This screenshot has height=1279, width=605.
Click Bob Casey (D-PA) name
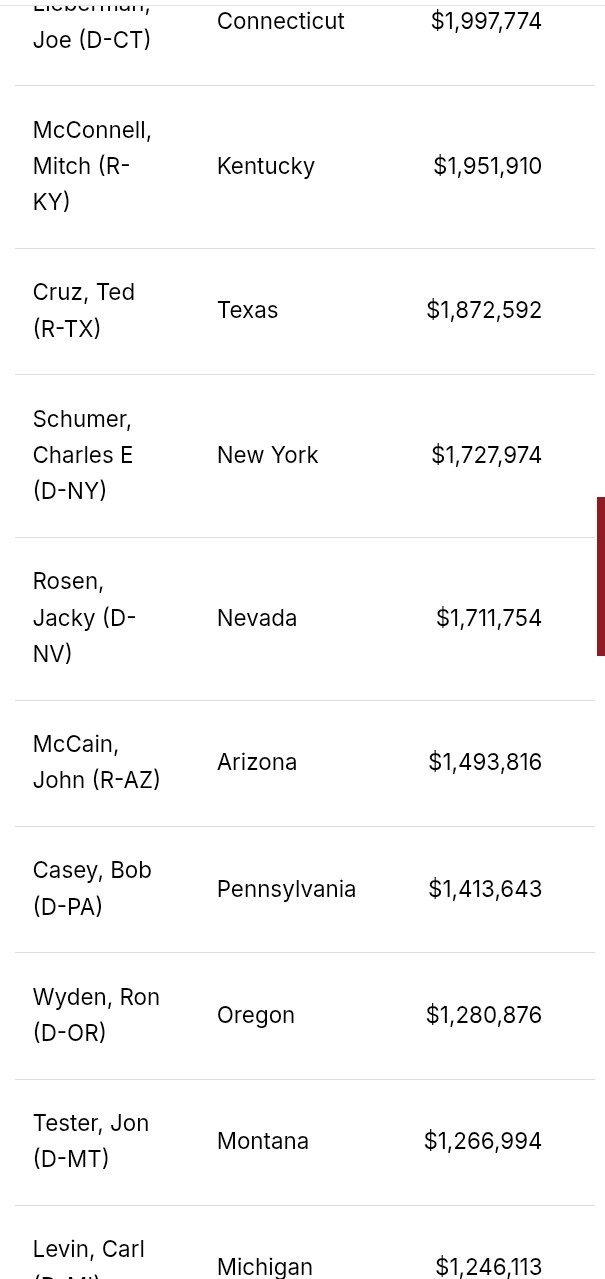point(92,888)
